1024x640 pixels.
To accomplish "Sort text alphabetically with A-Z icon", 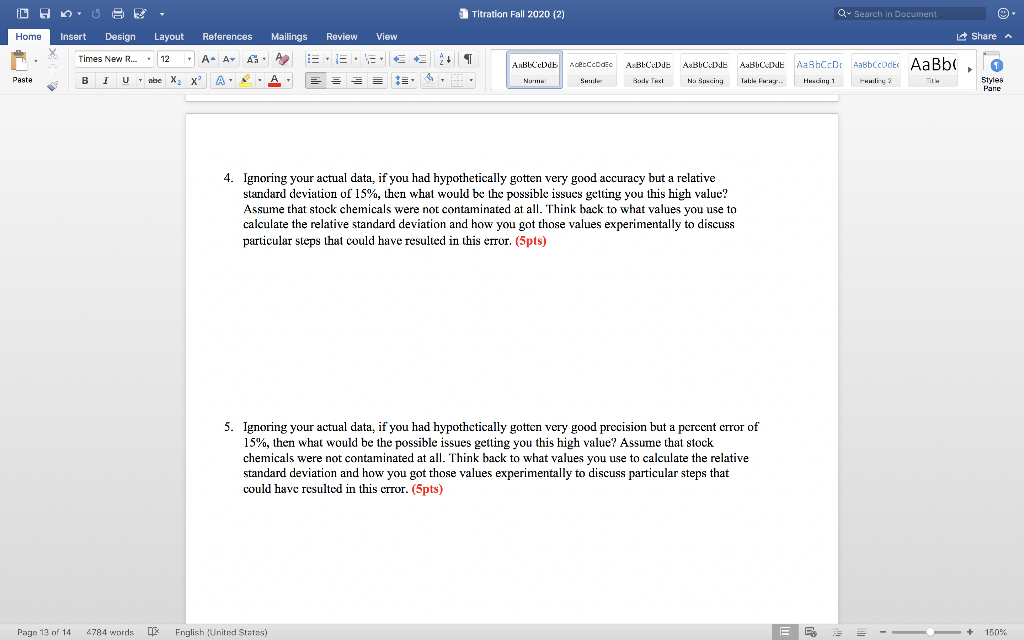I will click(442, 60).
